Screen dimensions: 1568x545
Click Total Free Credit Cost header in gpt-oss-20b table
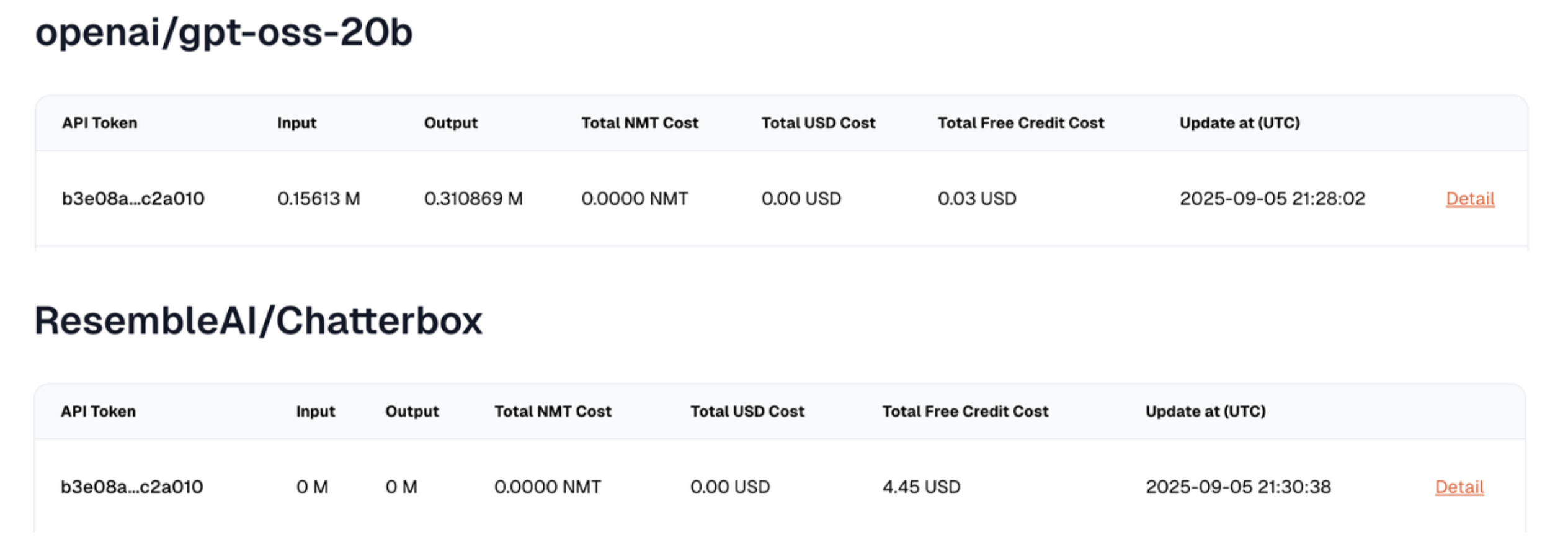1021,123
